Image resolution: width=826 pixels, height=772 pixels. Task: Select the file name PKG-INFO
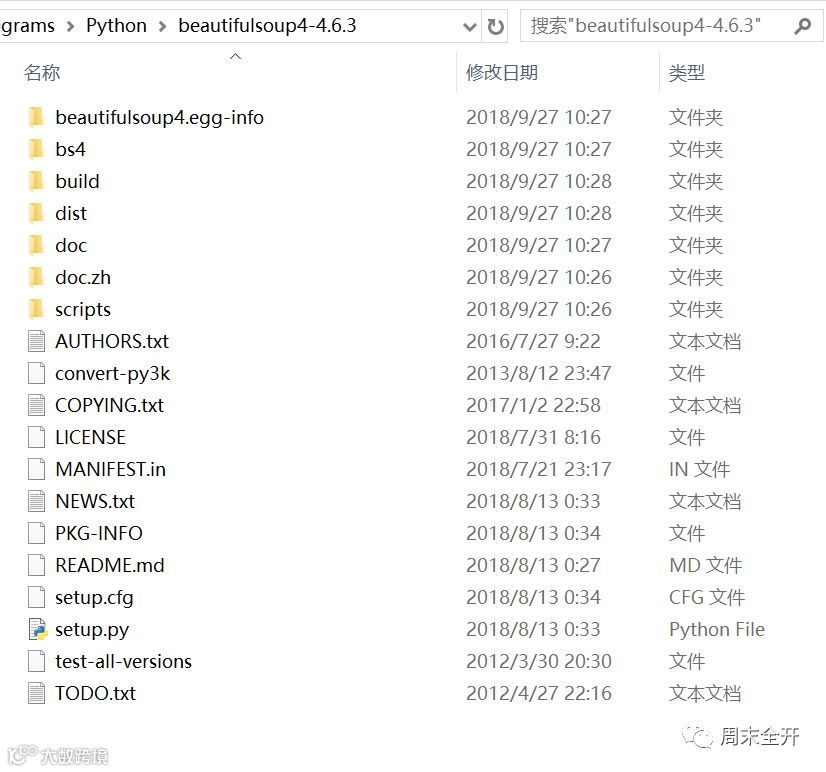click(x=99, y=533)
